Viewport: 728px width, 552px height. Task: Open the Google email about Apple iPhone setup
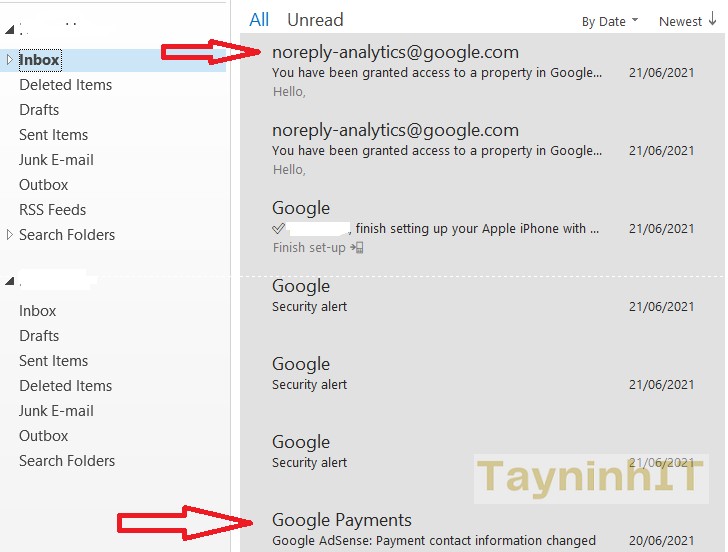[x=435, y=228]
